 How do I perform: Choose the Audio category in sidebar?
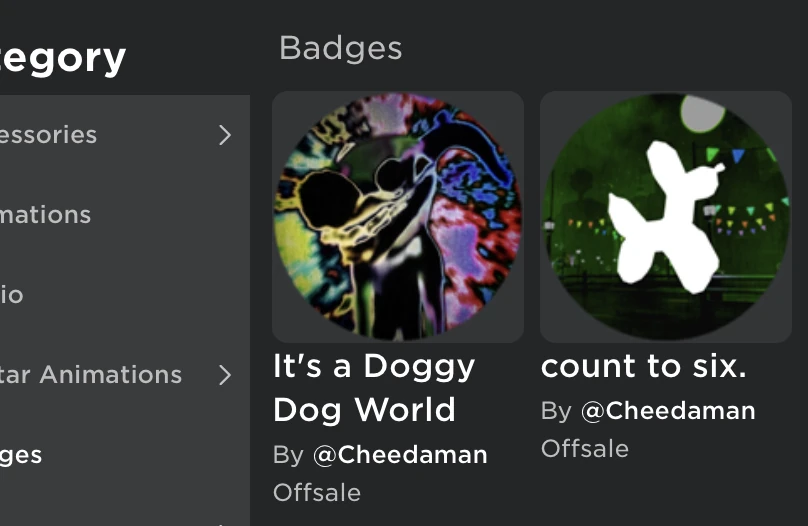[12, 295]
